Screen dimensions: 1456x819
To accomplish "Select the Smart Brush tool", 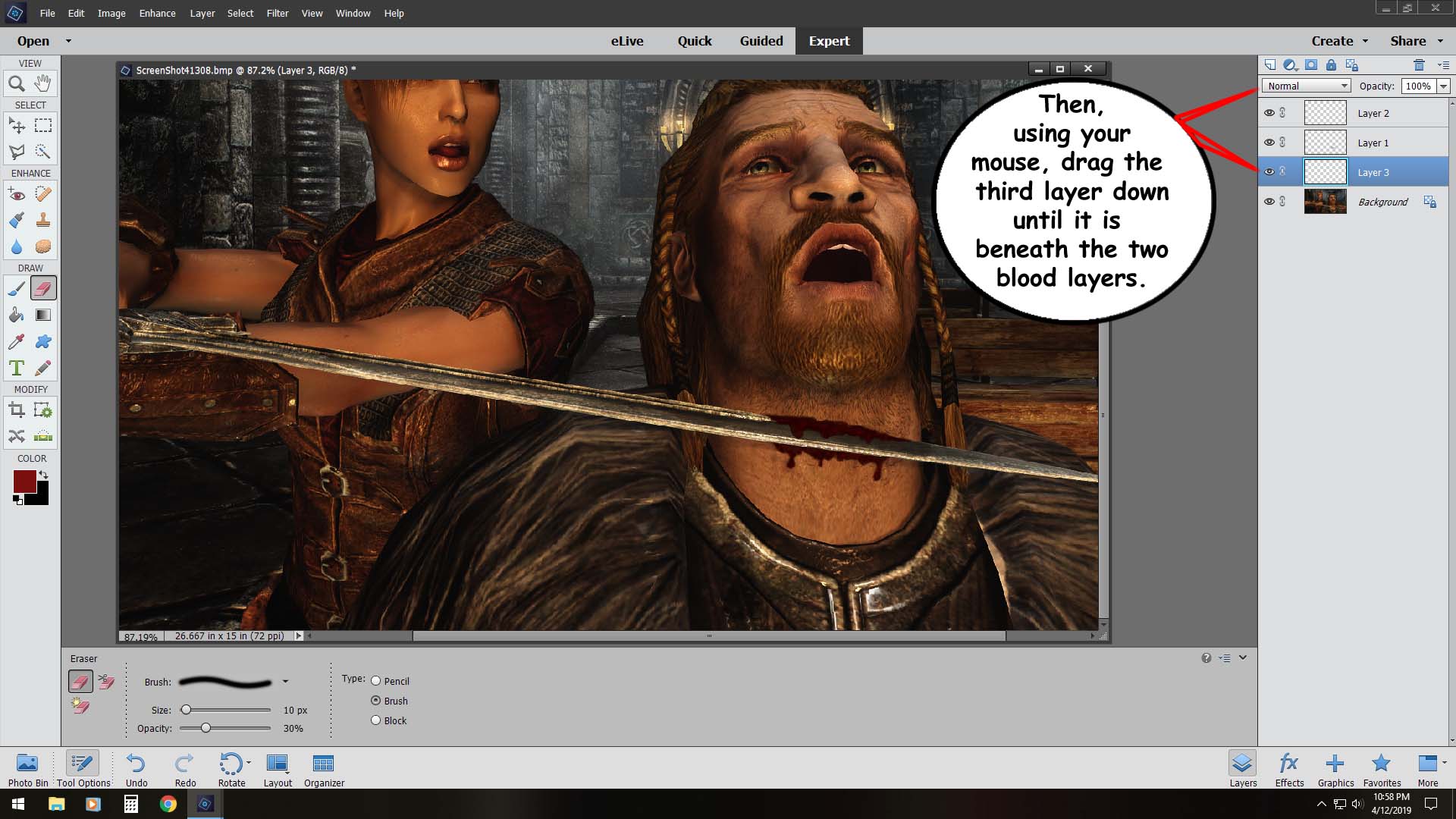I will coord(17,221).
